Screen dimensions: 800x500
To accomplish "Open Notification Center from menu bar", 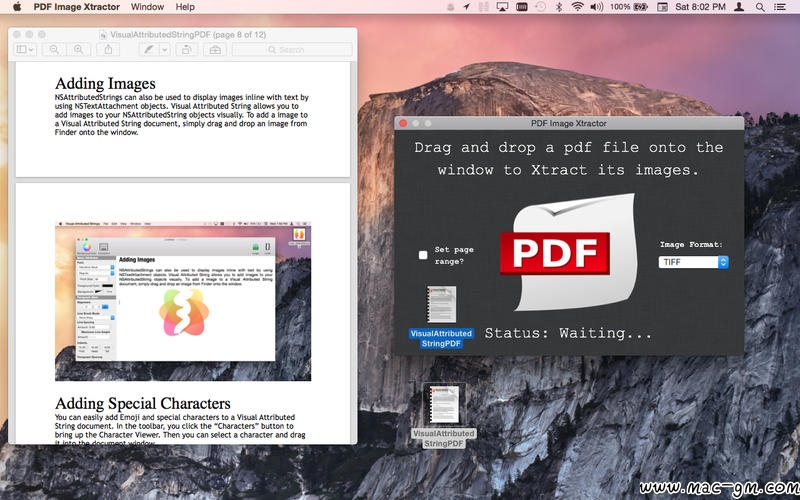I will click(780, 7).
